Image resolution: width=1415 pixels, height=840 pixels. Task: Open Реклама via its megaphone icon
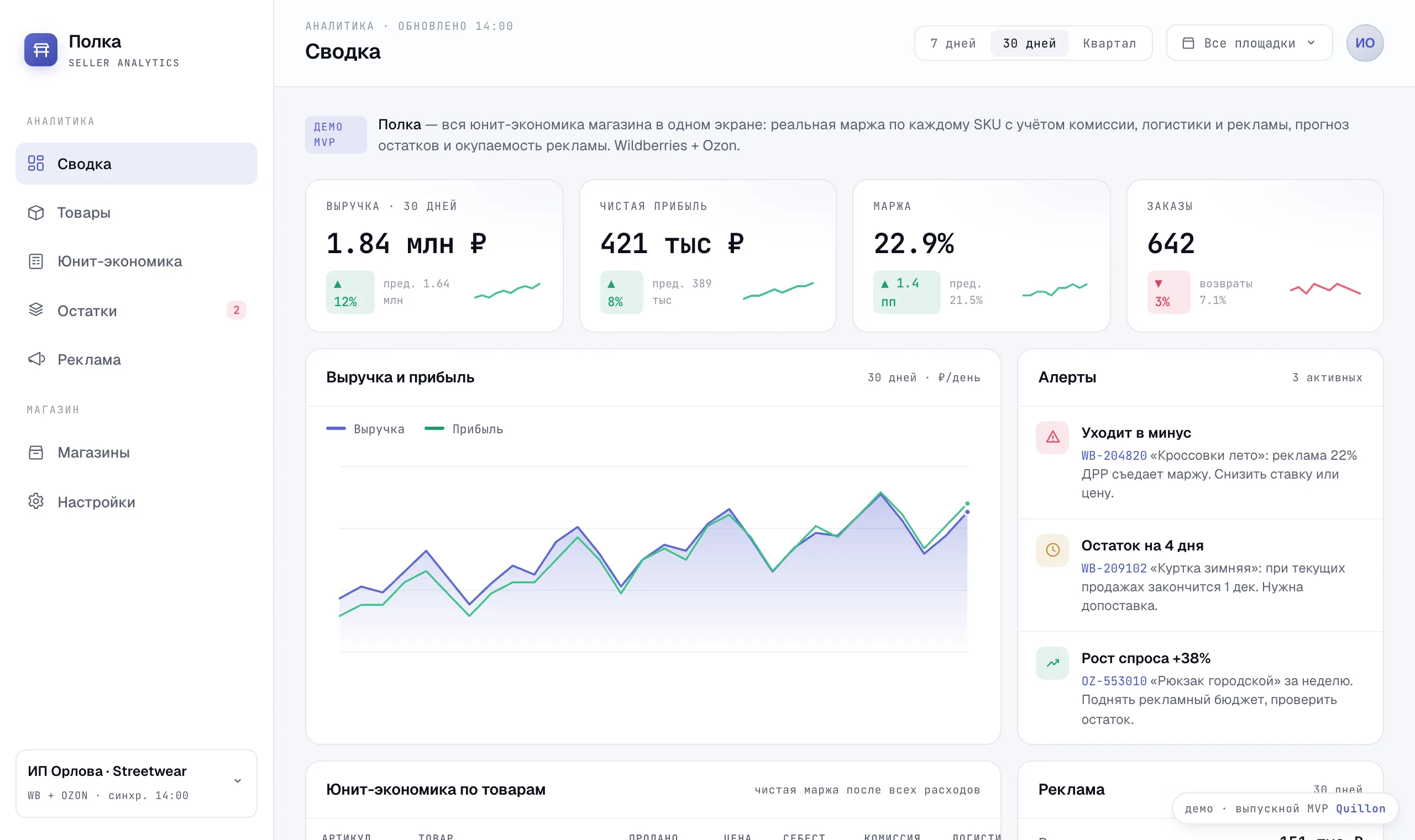[x=36, y=359]
